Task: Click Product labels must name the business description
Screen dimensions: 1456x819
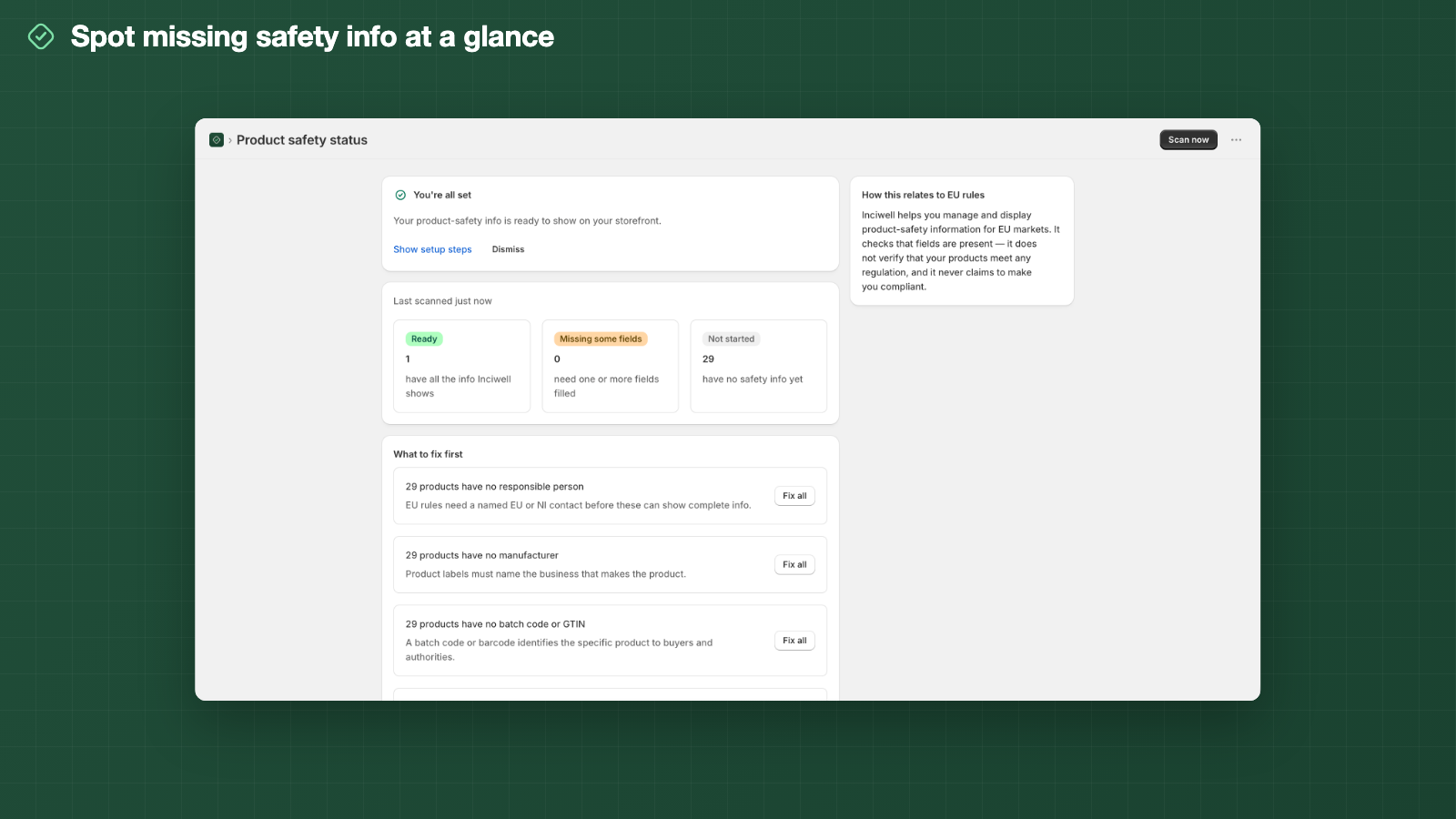Action: (545, 574)
